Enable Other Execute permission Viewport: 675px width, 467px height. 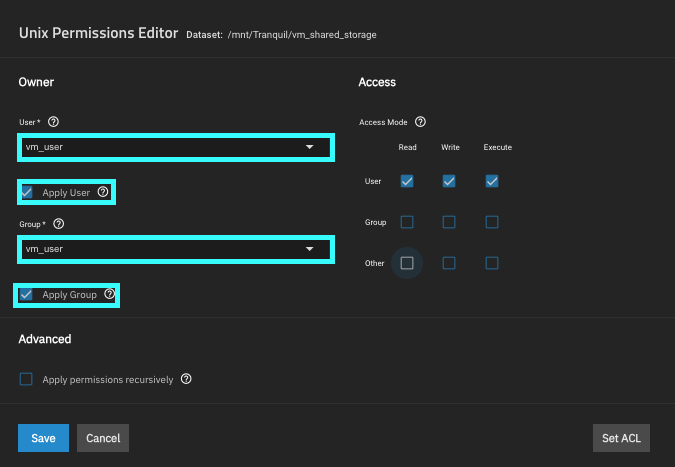point(491,263)
